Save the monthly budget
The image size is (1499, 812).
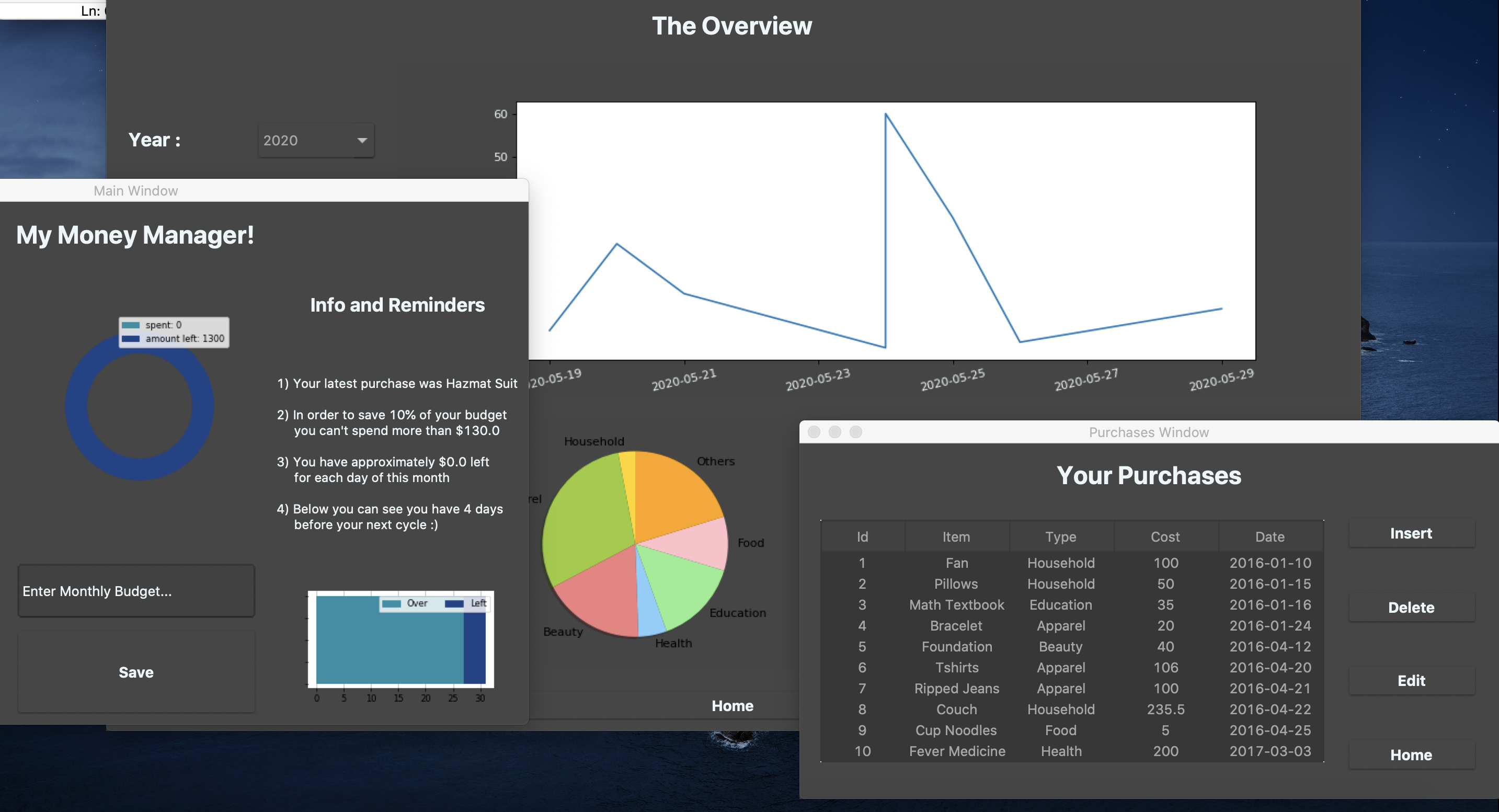(136, 672)
